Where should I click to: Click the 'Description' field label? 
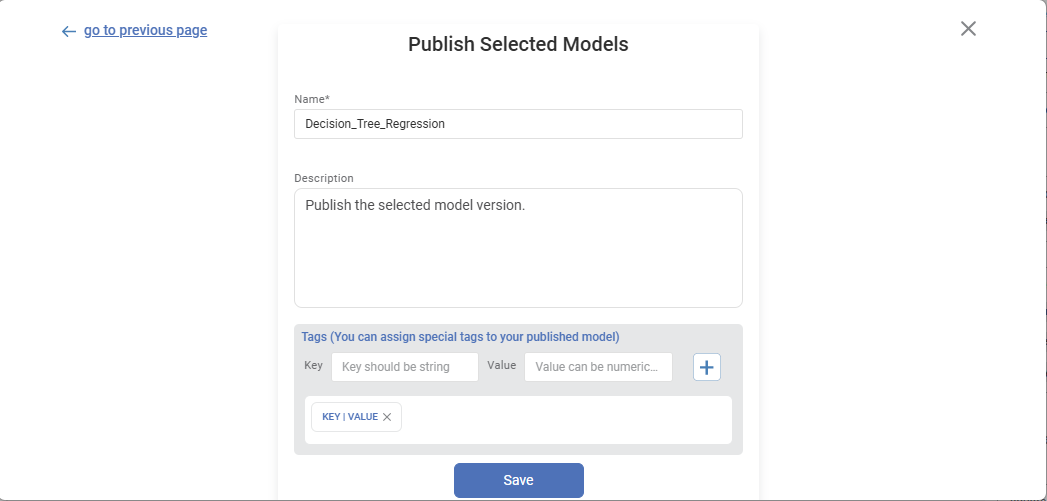[324, 178]
